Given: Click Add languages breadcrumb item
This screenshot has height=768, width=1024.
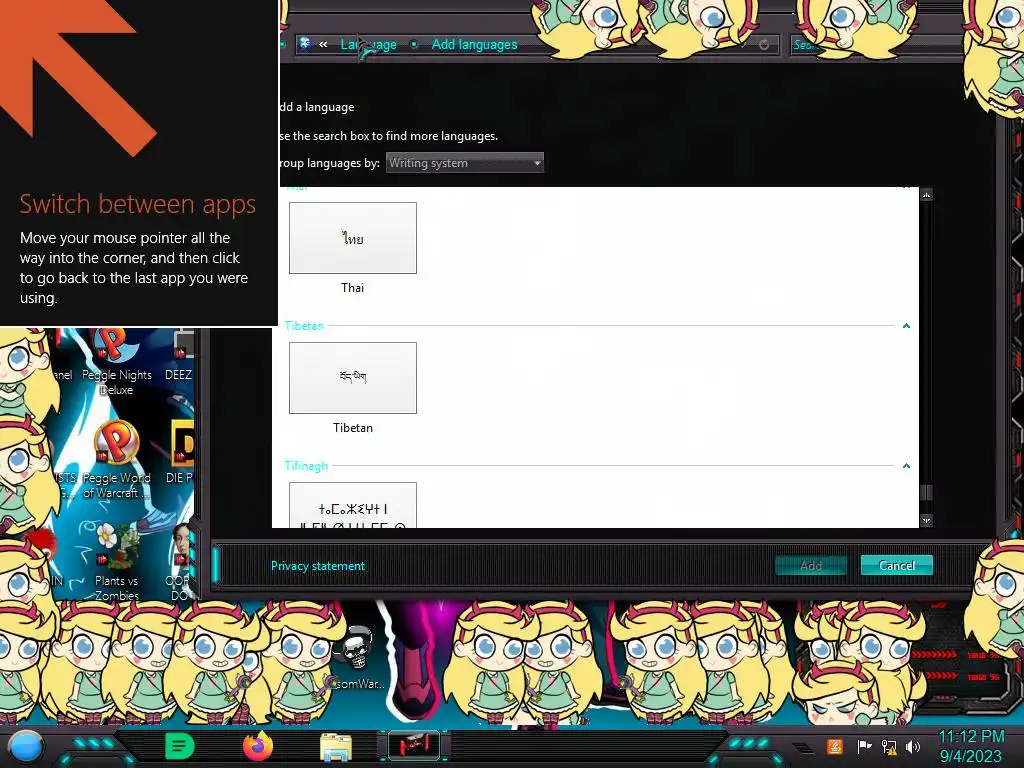Looking at the screenshot, I should pos(474,44).
